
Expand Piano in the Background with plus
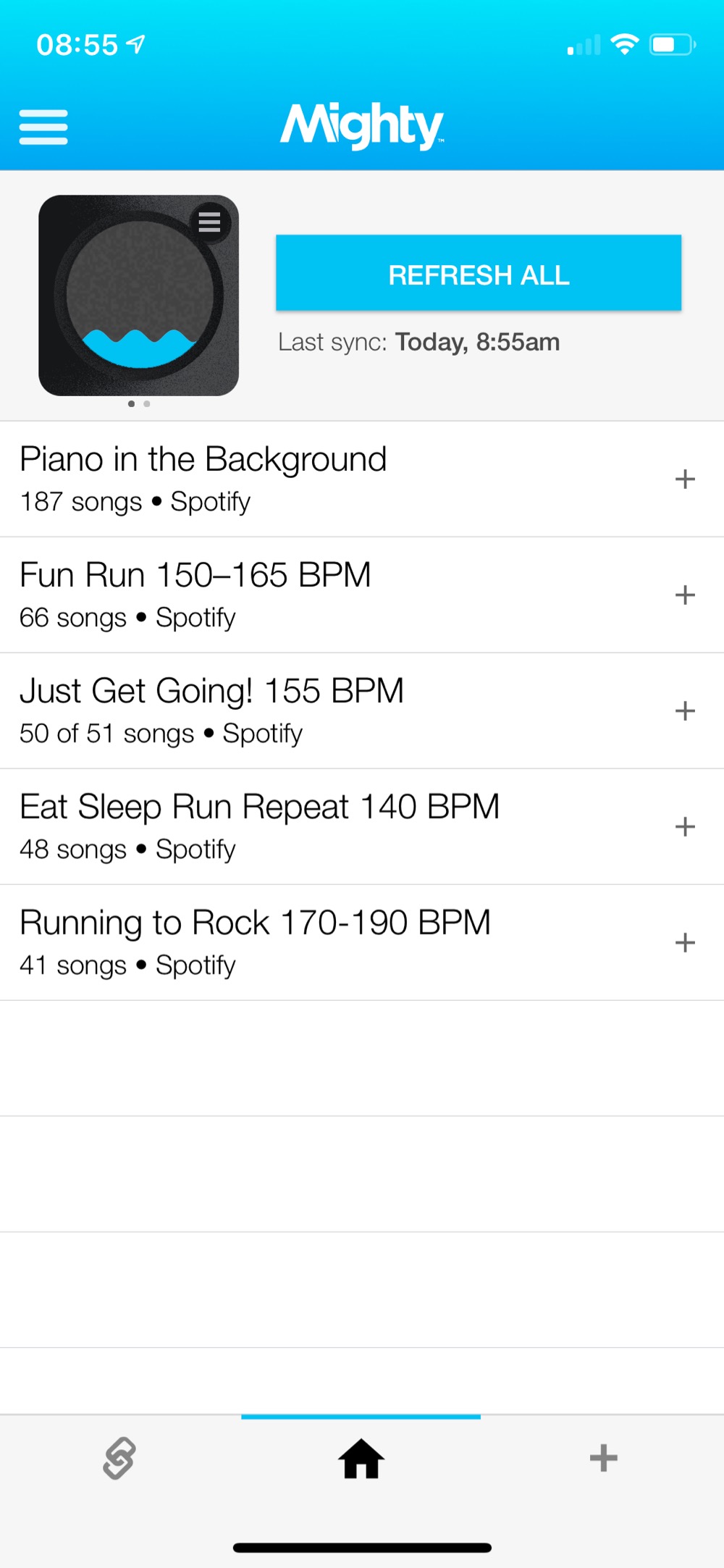coord(684,479)
